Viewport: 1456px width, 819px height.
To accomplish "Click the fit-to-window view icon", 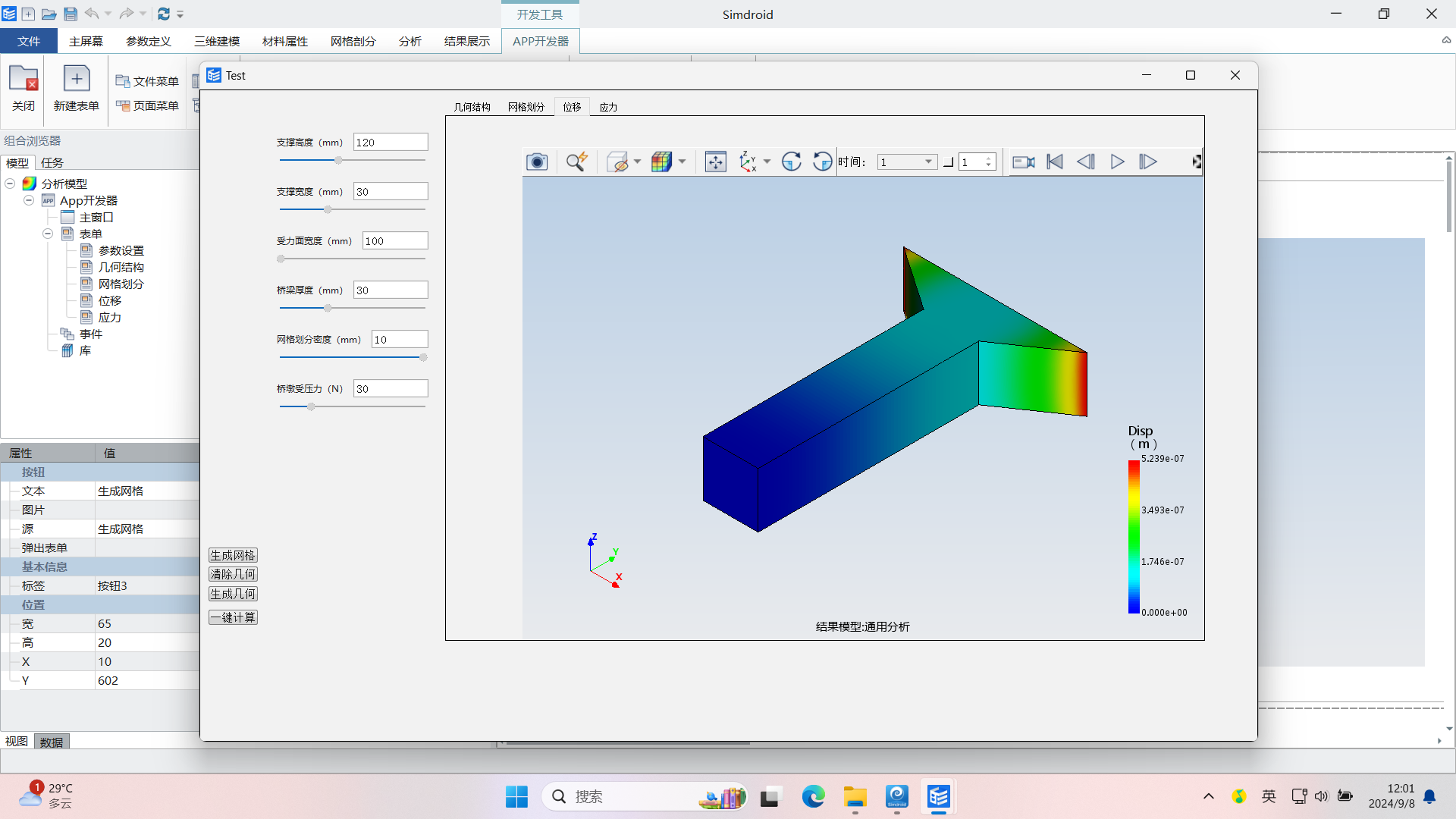I will click(x=715, y=162).
